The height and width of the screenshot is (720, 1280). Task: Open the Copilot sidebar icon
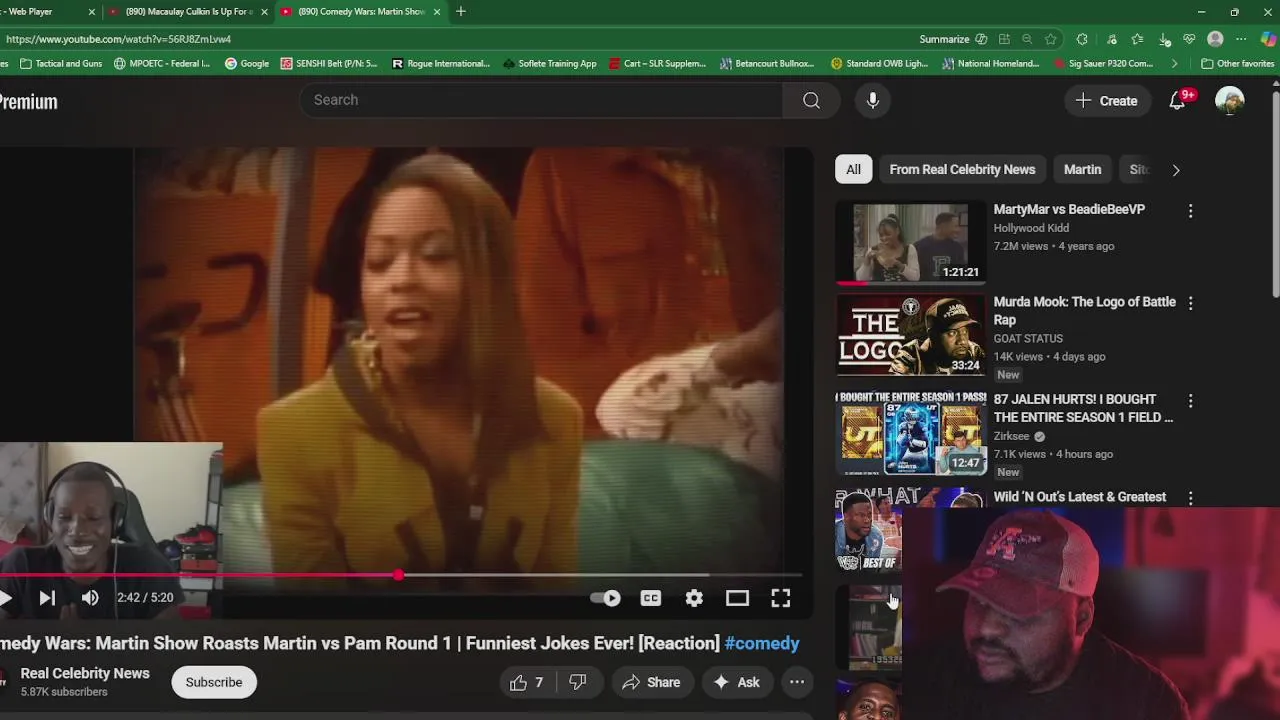(x=1268, y=39)
